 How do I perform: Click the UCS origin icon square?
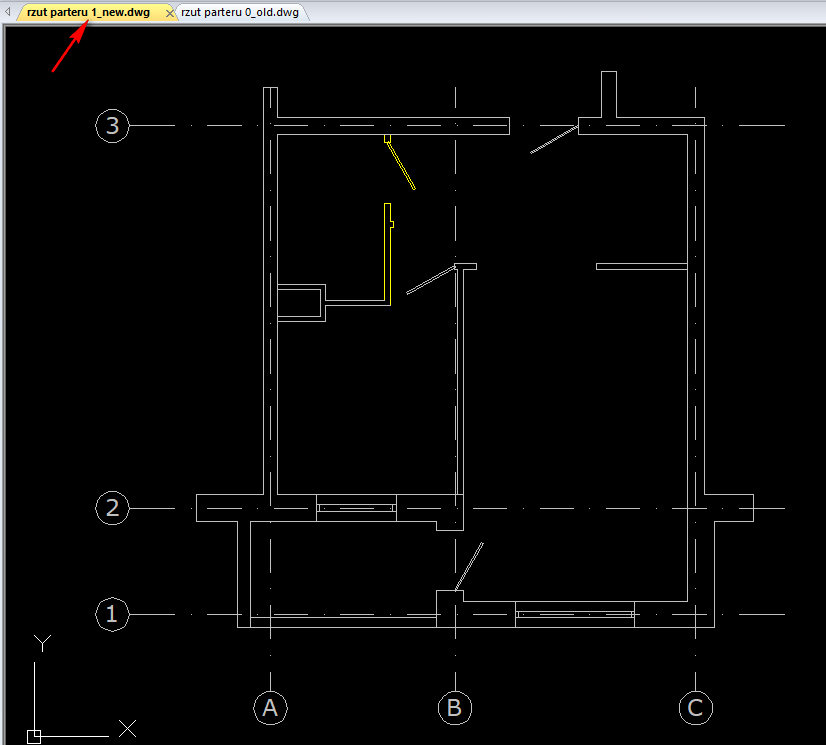pos(34,736)
